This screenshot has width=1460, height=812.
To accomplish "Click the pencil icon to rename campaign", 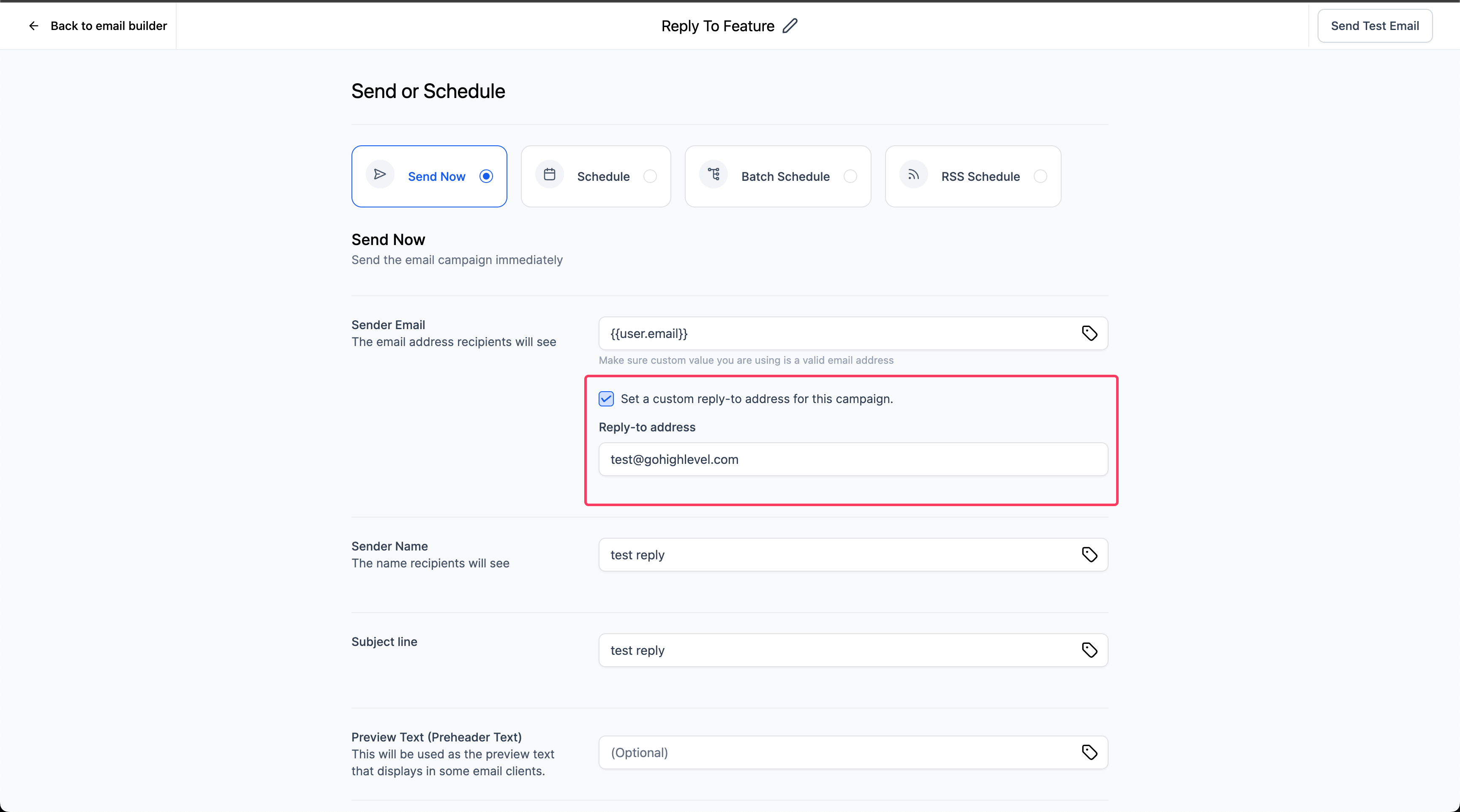I will [x=790, y=26].
